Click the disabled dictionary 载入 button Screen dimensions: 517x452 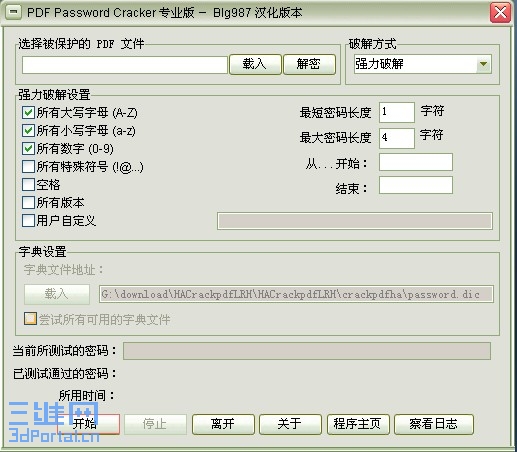click(x=57, y=294)
